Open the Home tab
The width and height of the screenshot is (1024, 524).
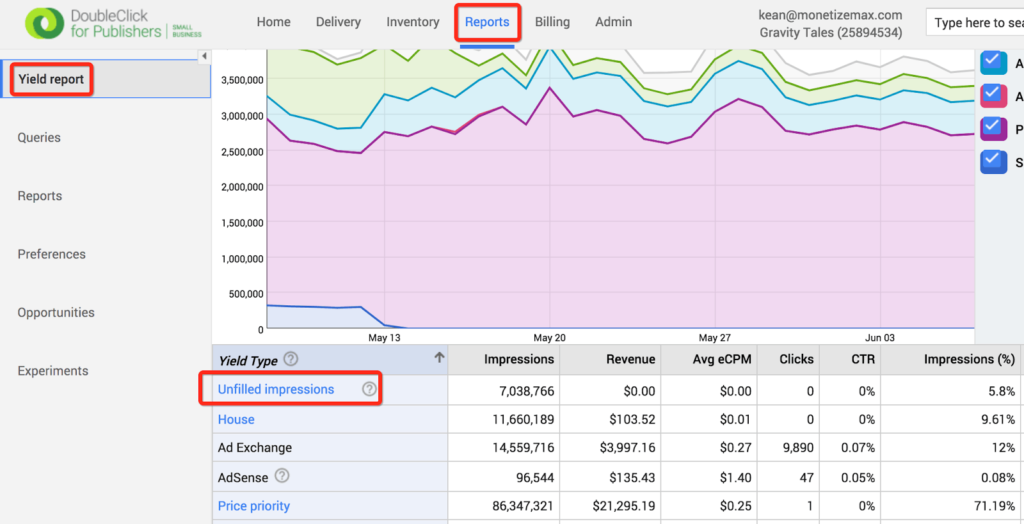(273, 22)
